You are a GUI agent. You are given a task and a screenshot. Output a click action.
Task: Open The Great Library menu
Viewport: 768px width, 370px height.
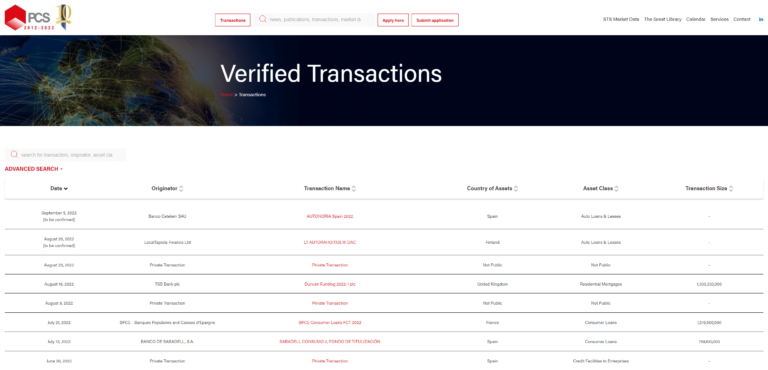[x=663, y=20]
